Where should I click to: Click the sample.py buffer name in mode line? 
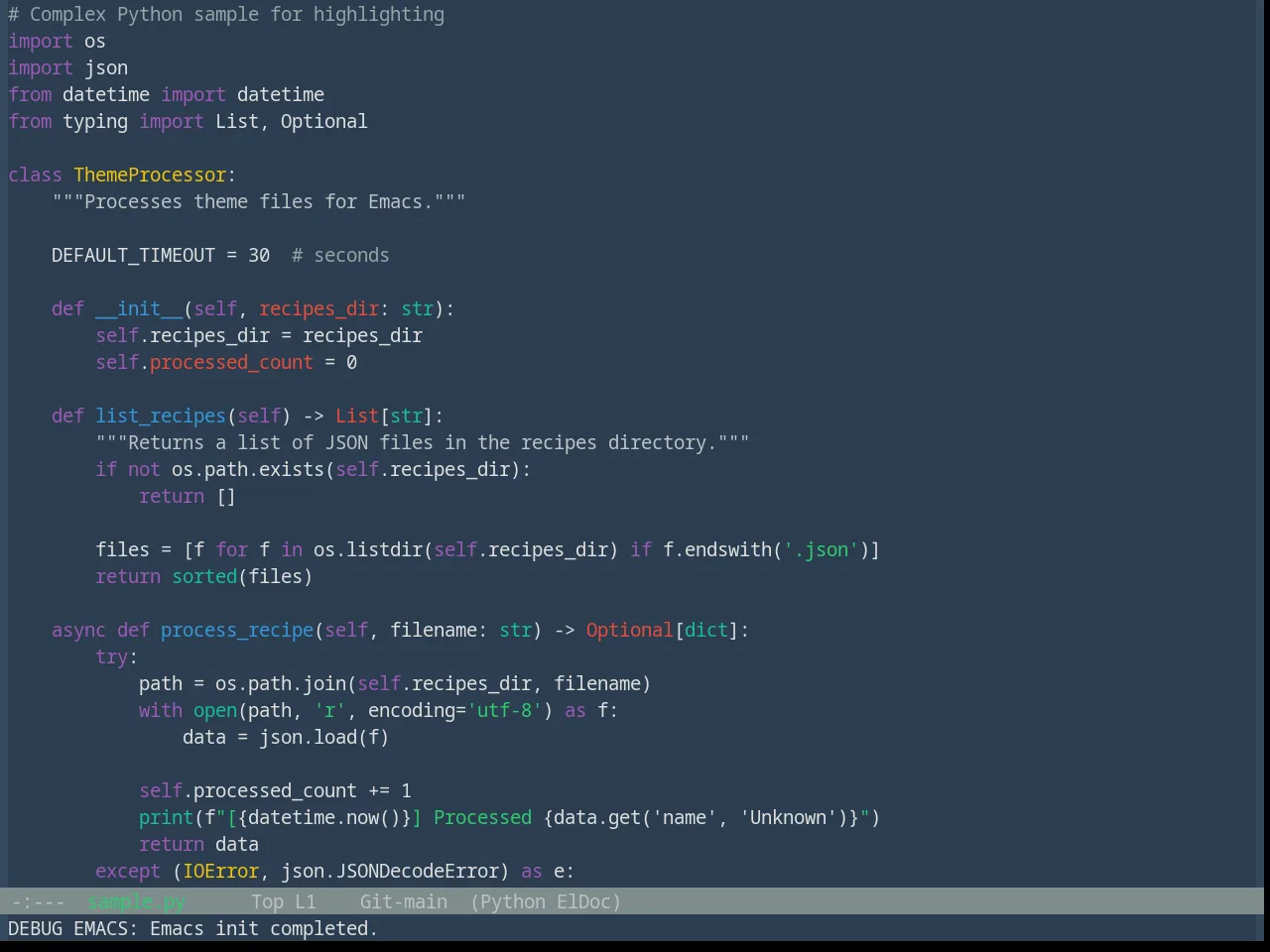(136, 902)
